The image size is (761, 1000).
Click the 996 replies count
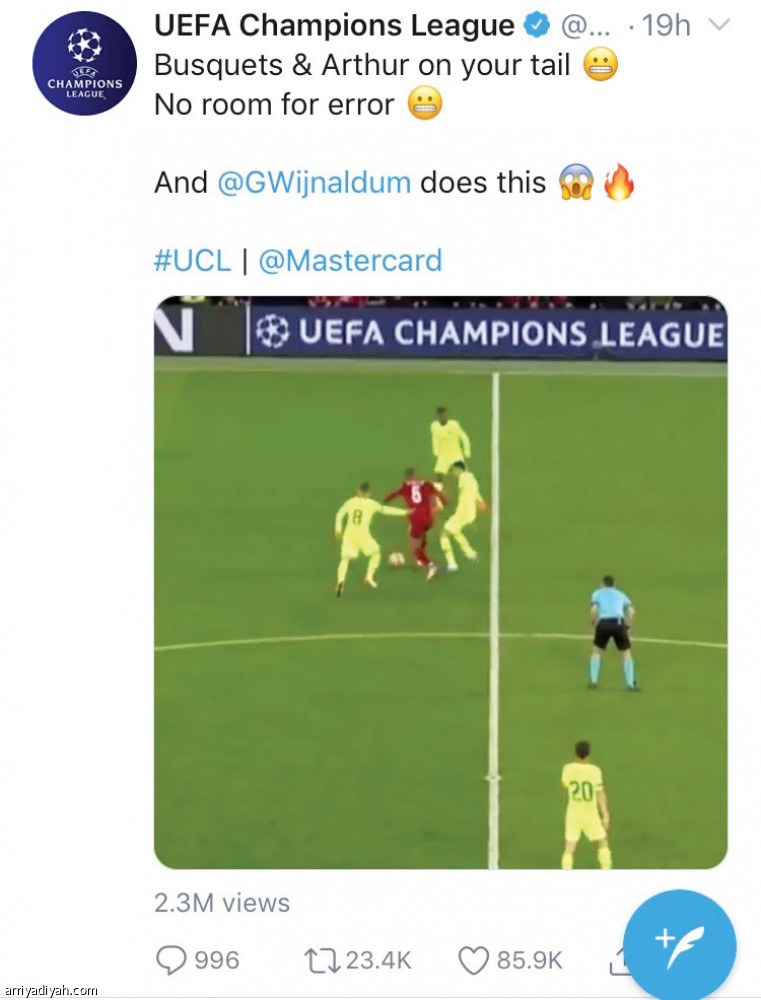[216, 960]
